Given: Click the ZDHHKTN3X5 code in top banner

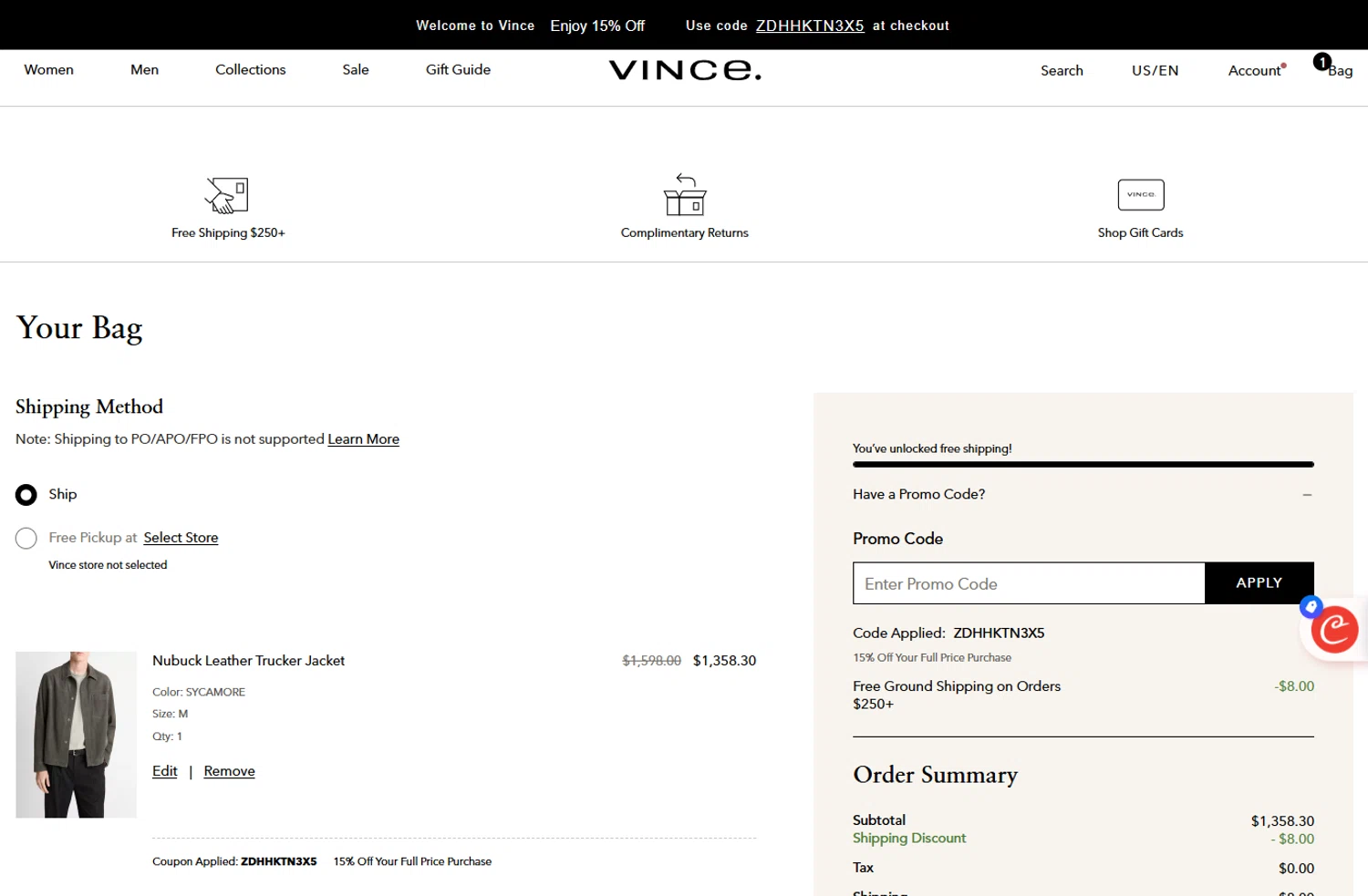Looking at the screenshot, I should 810,26.
